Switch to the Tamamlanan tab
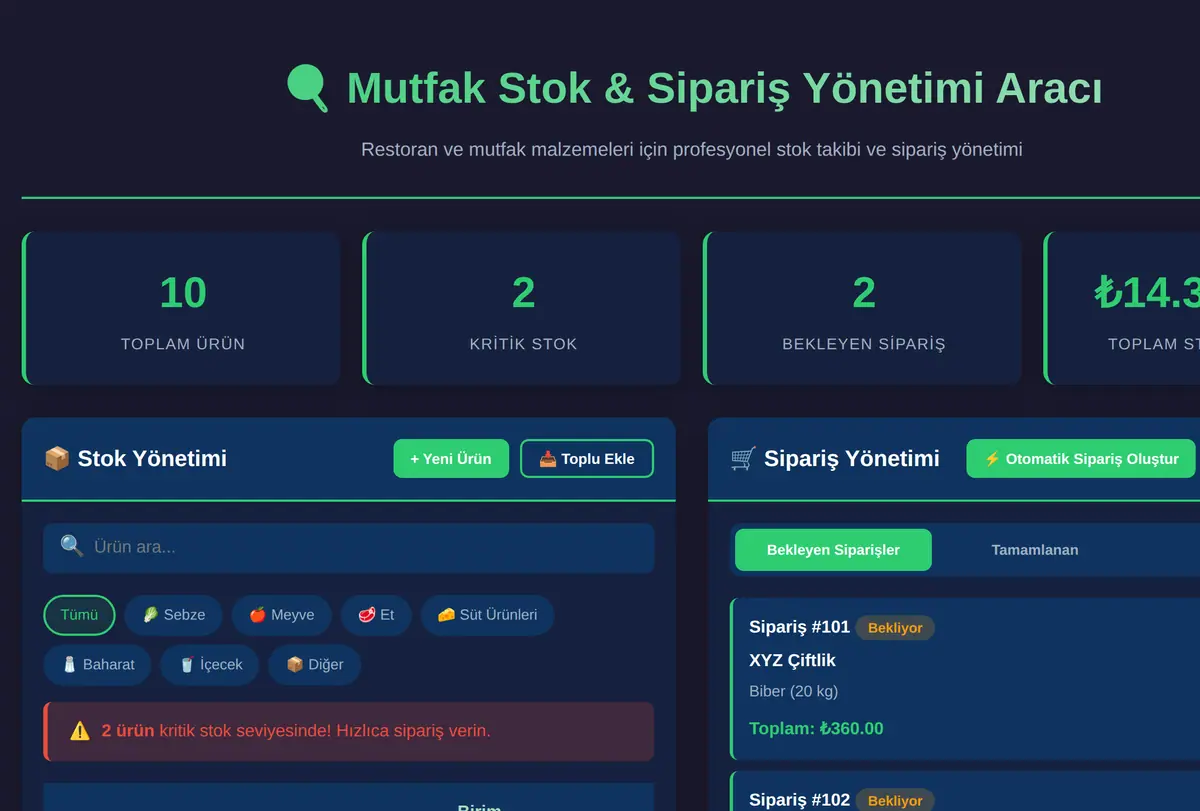This screenshot has width=1200, height=811. (x=1035, y=550)
